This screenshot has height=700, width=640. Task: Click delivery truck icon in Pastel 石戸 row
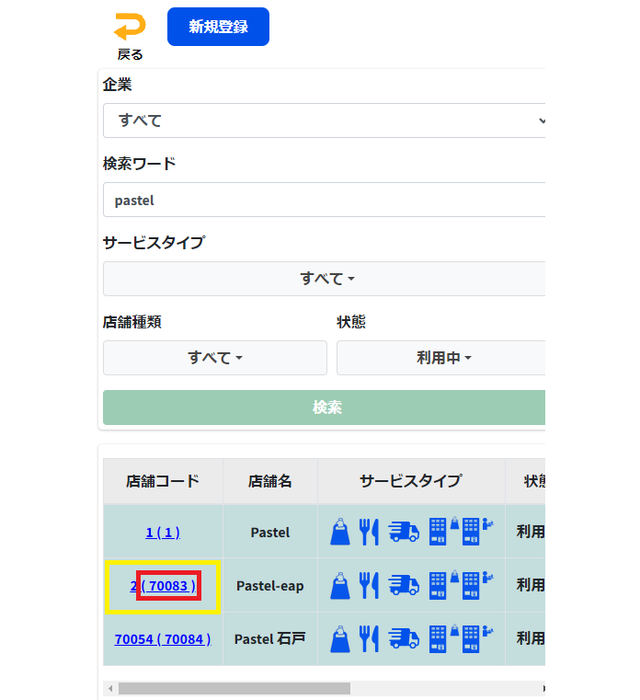point(403,638)
